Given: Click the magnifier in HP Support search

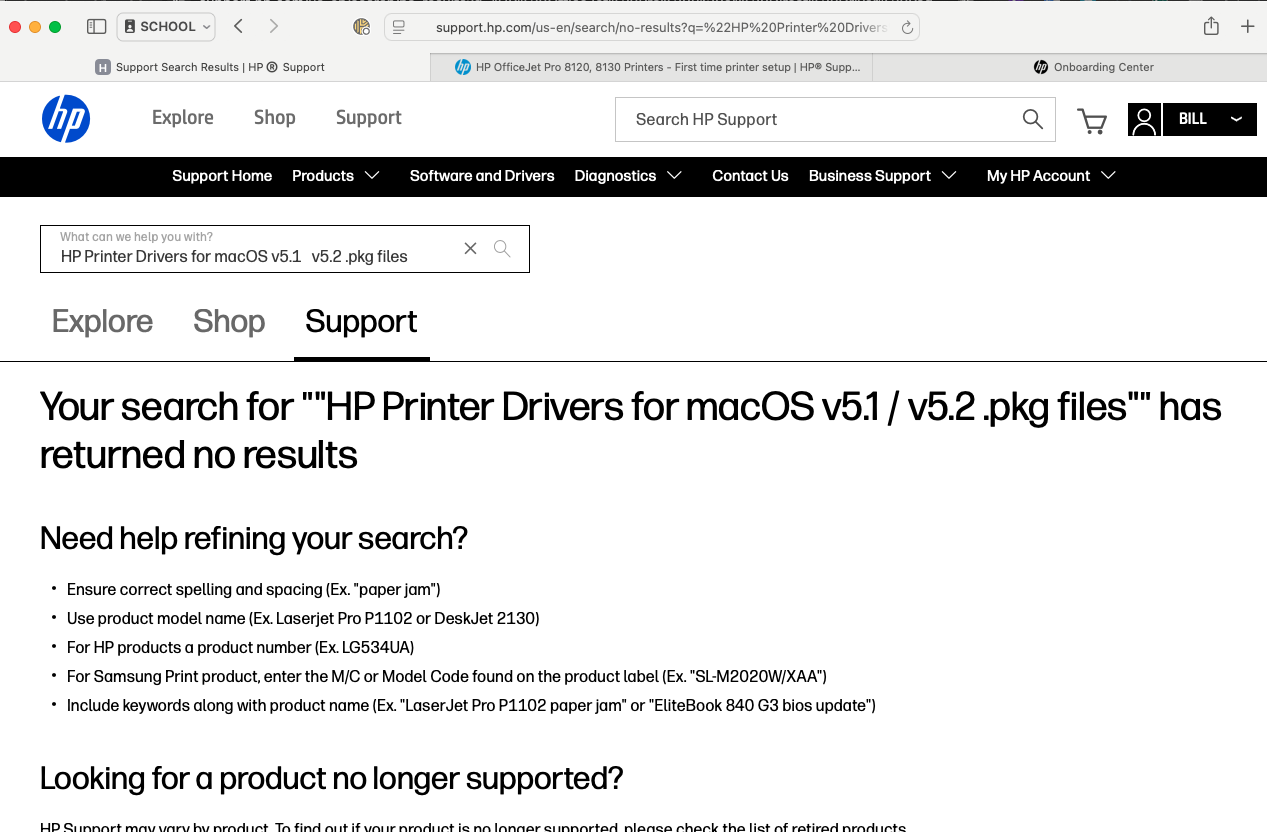Looking at the screenshot, I should click(x=1032, y=119).
